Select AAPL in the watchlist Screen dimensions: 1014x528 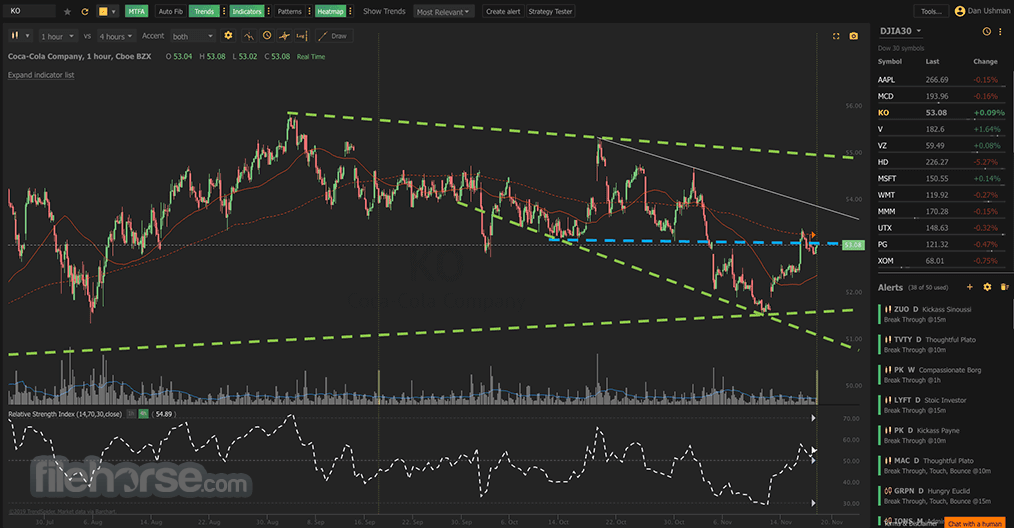pos(942,80)
